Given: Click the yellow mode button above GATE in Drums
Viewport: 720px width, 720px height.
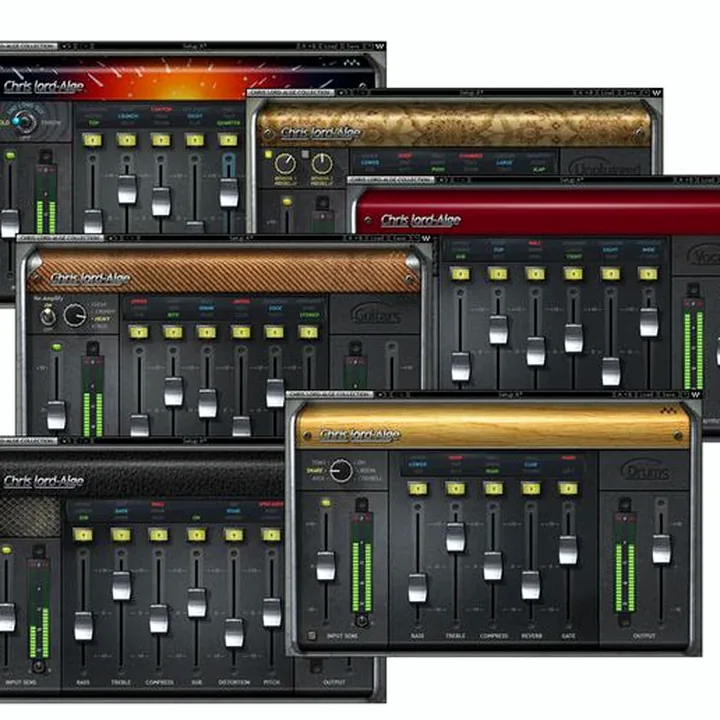Looking at the screenshot, I should pos(568,489).
